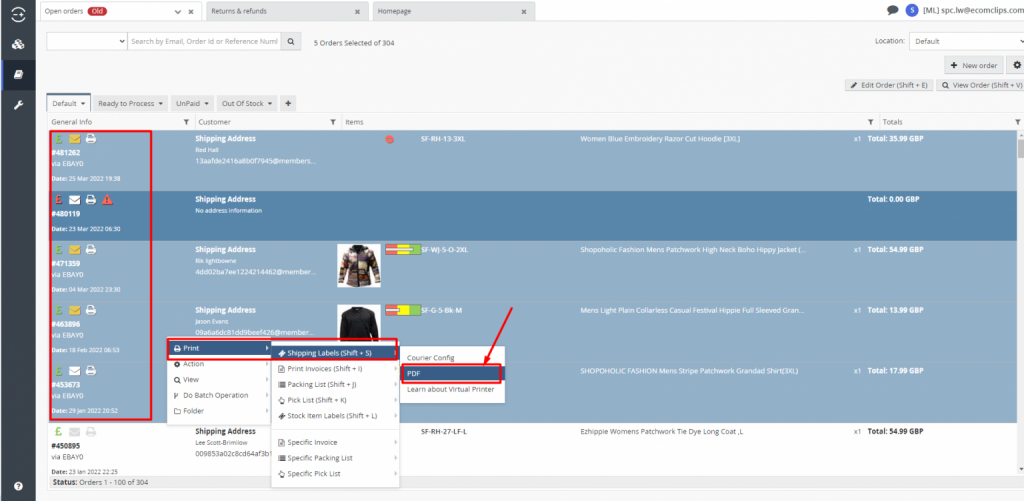The height and width of the screenshot is (501, 1024).
Task: Click the paid pound icon on order #481262
Action: click(59, 139)
